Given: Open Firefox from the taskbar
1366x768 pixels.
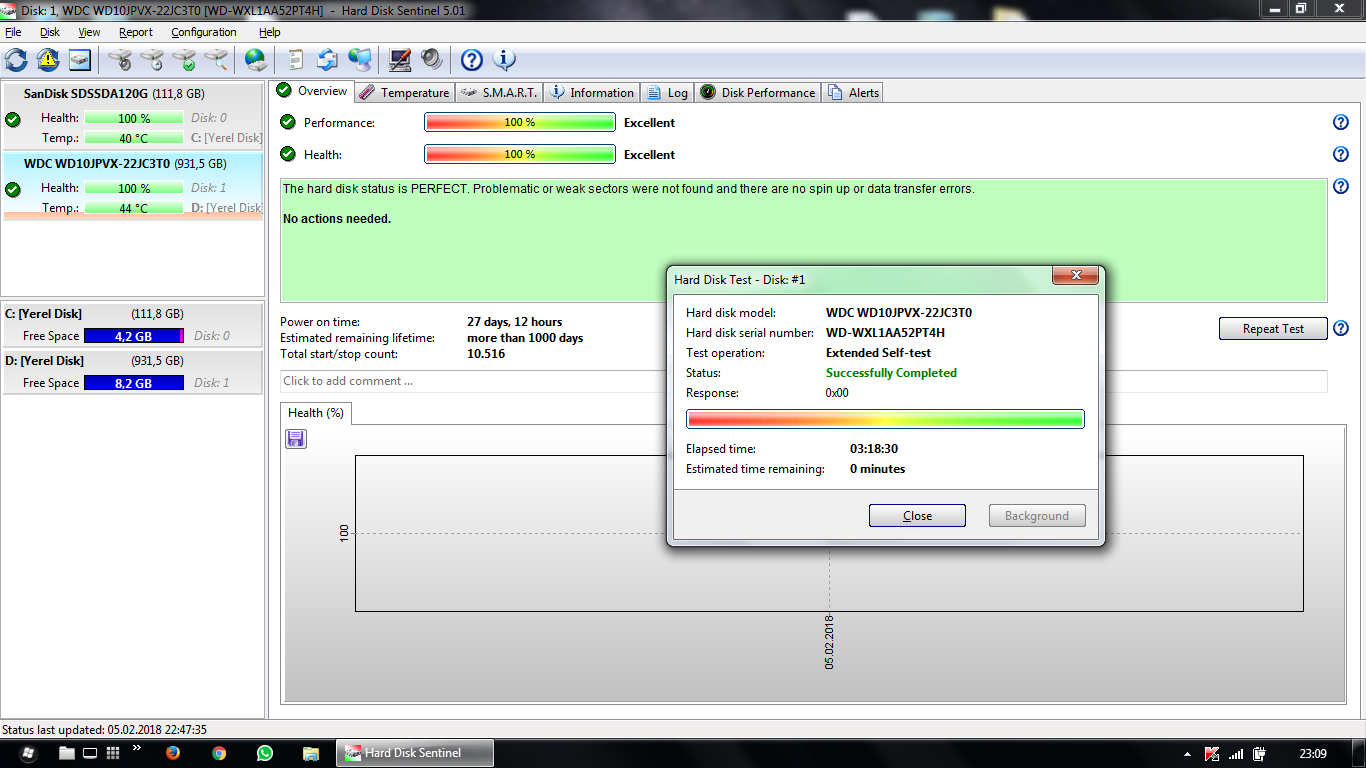Looking at the screenshot, I should [172, 753].
